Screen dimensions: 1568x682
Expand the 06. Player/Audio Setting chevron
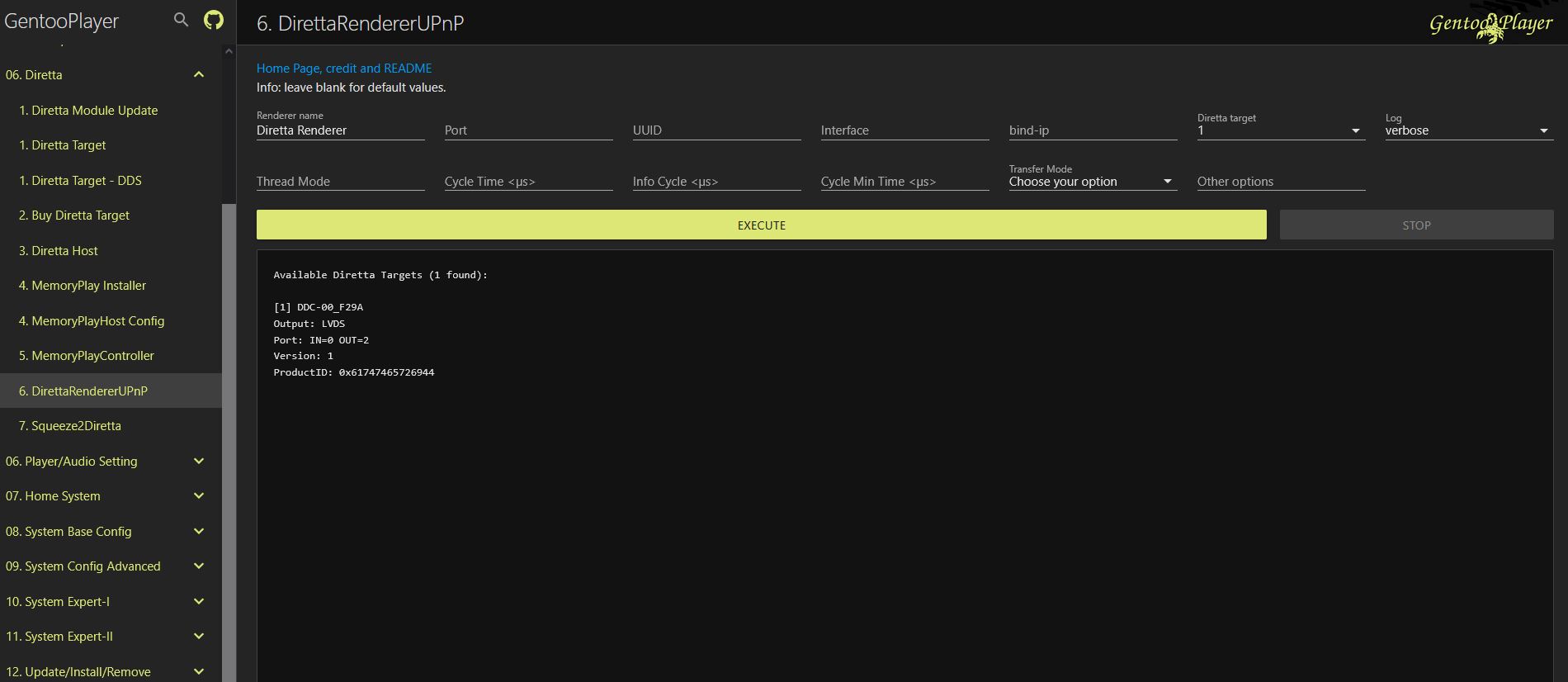point(199,462)
